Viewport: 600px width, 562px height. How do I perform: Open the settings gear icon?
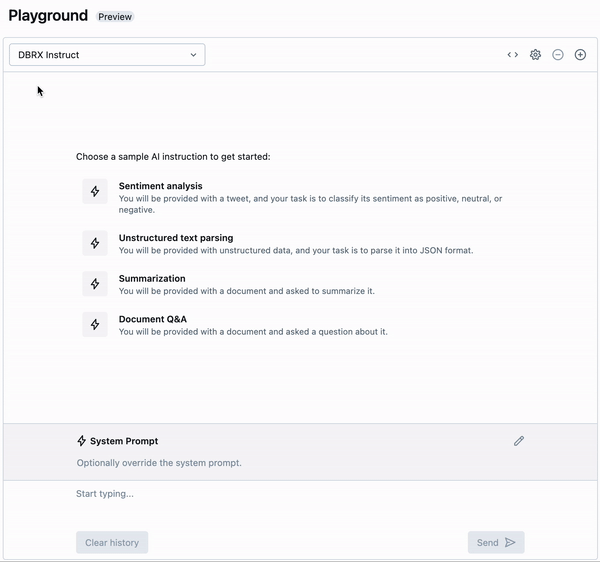click(x=535, y=55)
